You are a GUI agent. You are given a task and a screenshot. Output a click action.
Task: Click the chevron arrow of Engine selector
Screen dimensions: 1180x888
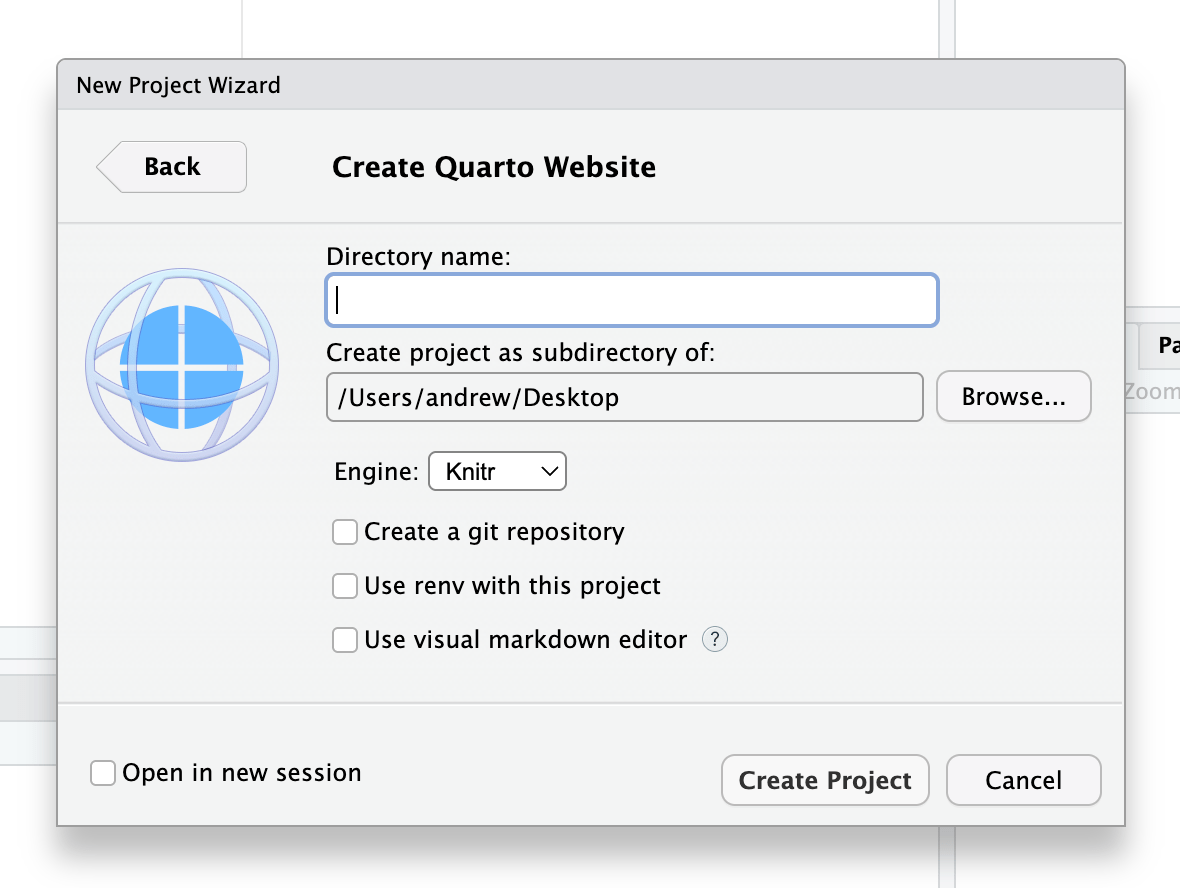click(549, 472)
